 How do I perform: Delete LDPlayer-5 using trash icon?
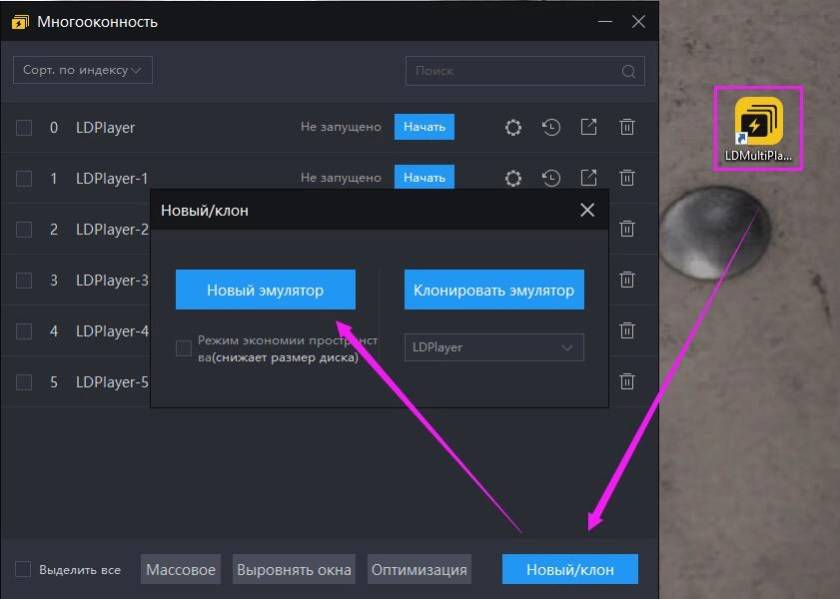coord(627,381)
